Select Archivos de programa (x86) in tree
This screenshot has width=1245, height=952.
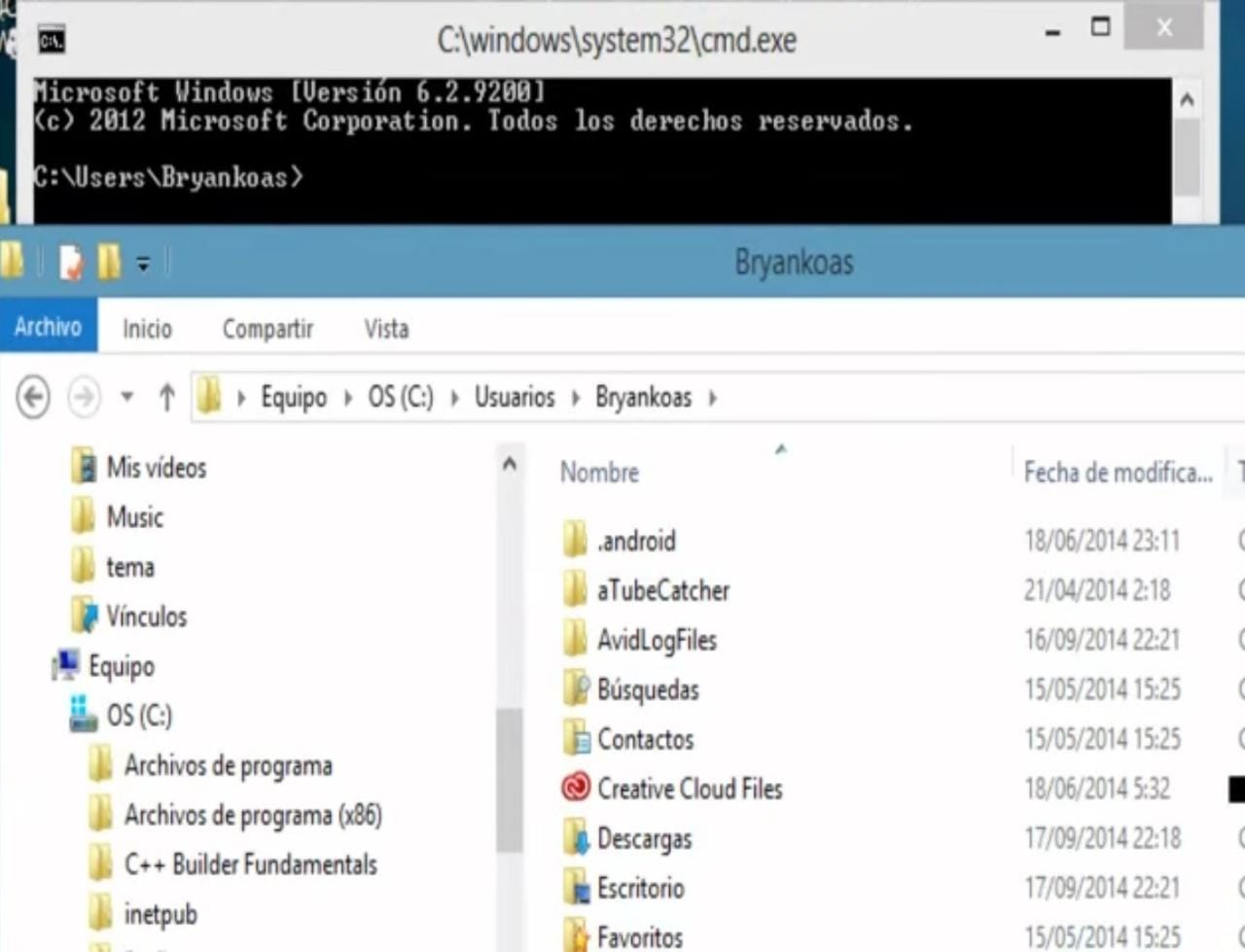coord(253,815)
